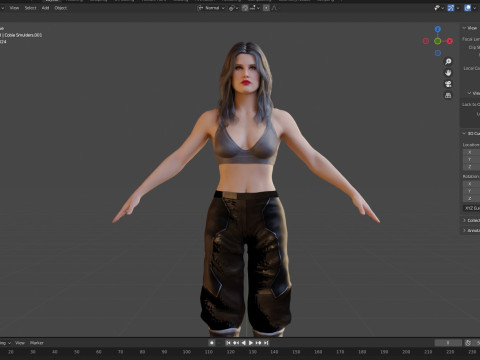Image resolution: width=480 pixels, height=360 pixels.
Task: Jump to previous keyframe button
Action: (x=236, y=343)
